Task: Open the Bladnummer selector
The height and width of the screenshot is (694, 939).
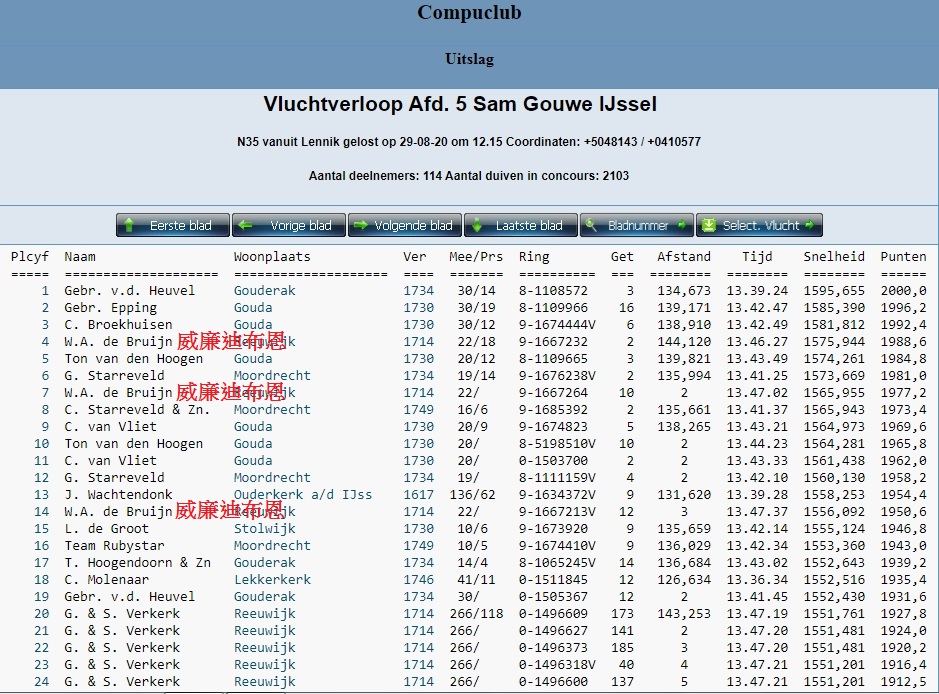Action: click(x=637, y=225)
